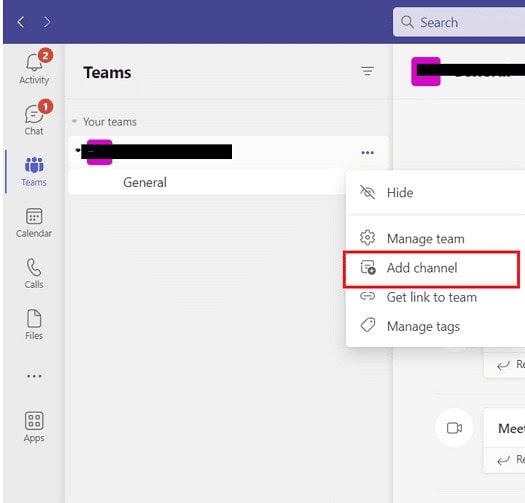This screenshot has width=525, height=503.
Task: Open the Files section
Action: (34, 325)
